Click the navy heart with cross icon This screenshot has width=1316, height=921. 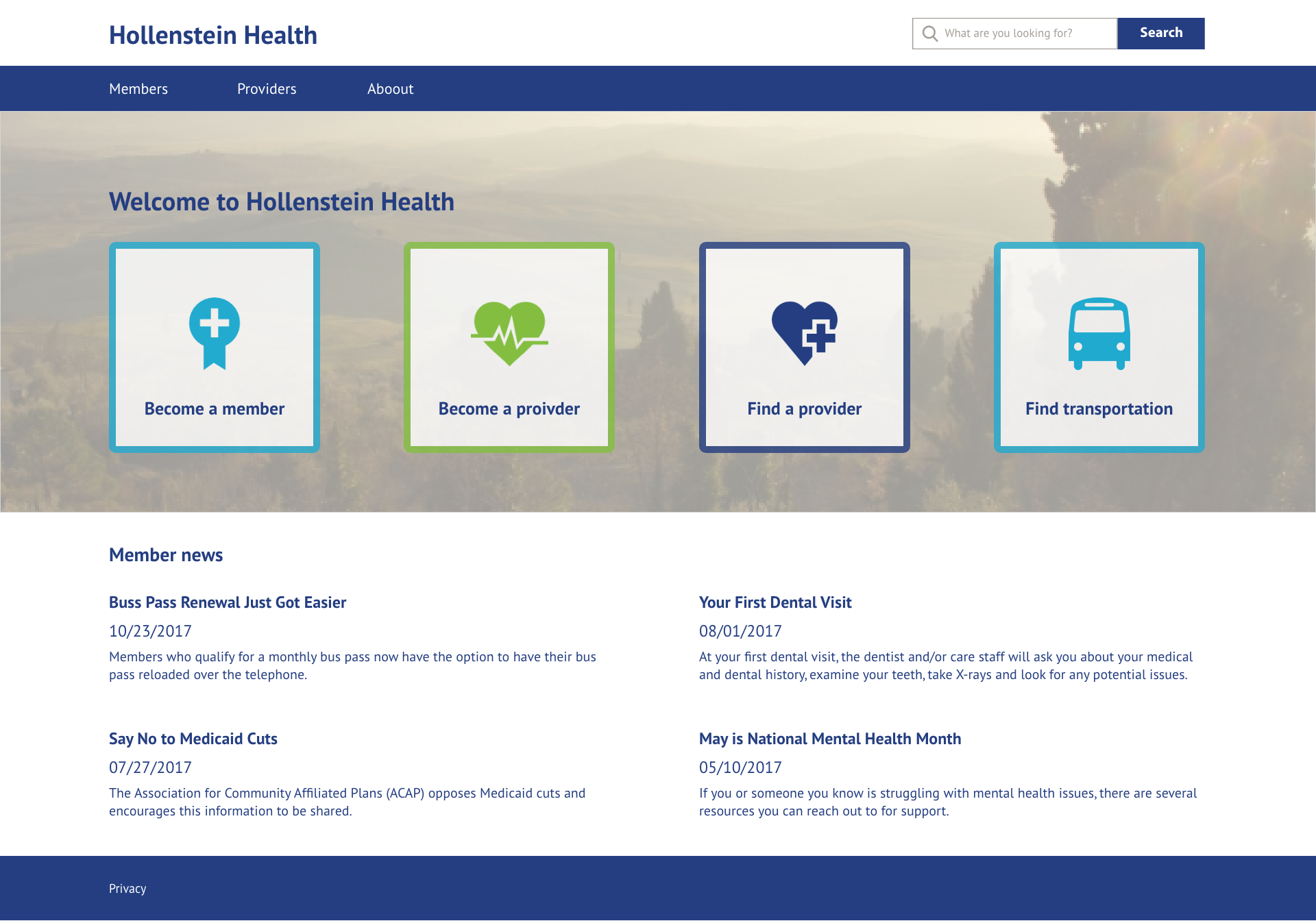(x=804, y=333)
